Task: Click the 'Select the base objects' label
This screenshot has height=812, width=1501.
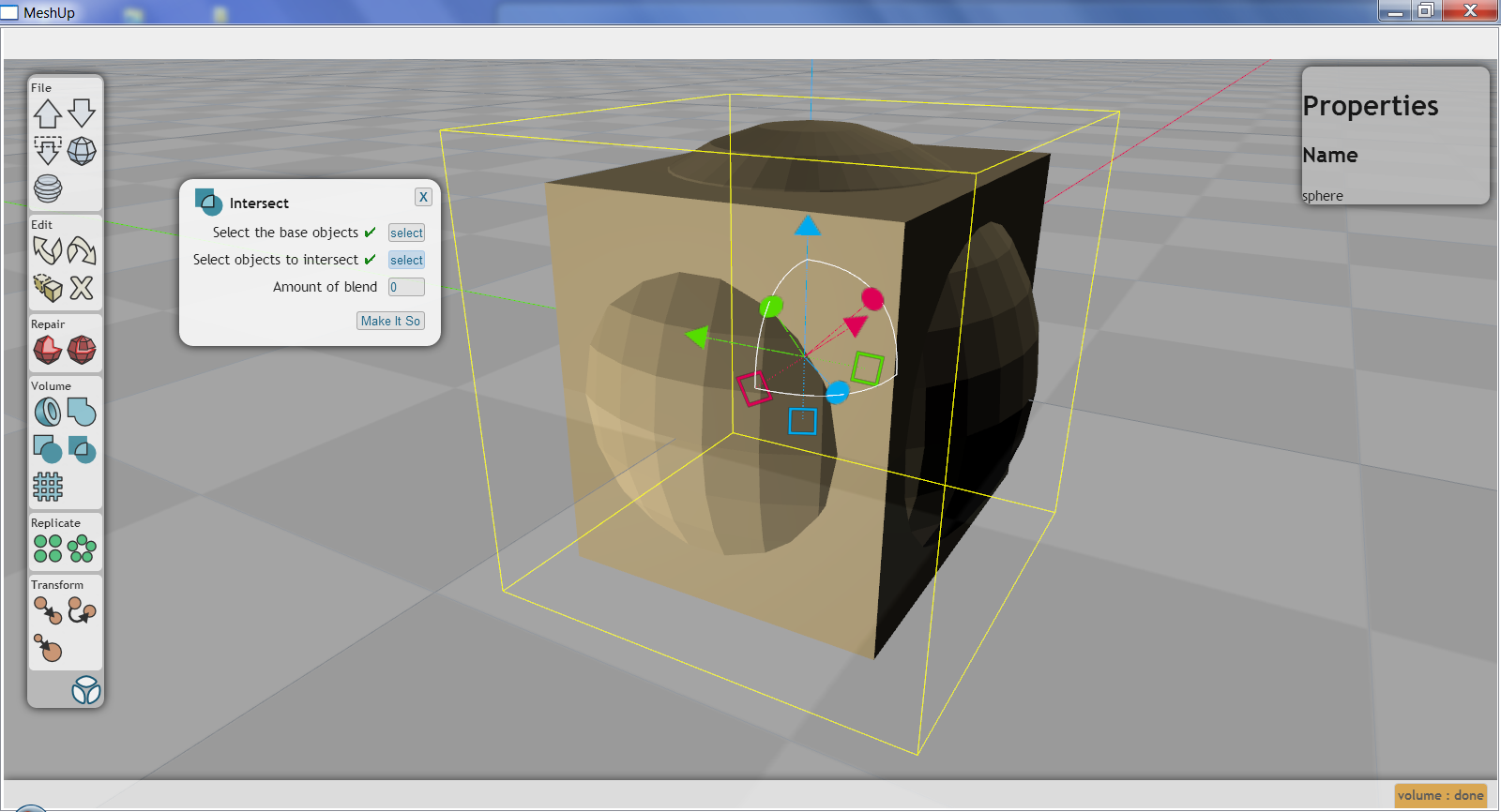Action: [x=285, y=233]
